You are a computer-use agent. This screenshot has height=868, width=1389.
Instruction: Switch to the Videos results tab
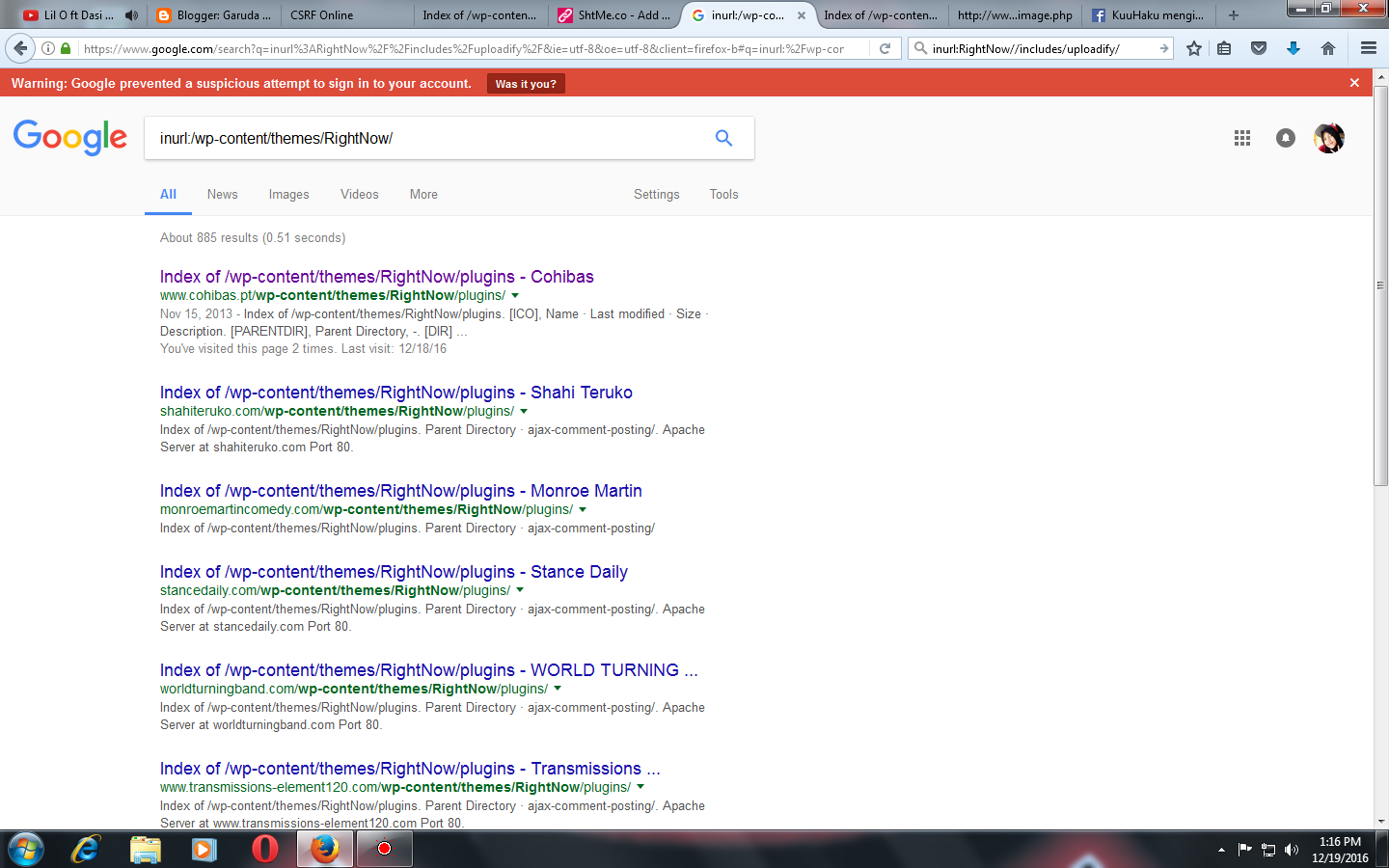[359, 194]
